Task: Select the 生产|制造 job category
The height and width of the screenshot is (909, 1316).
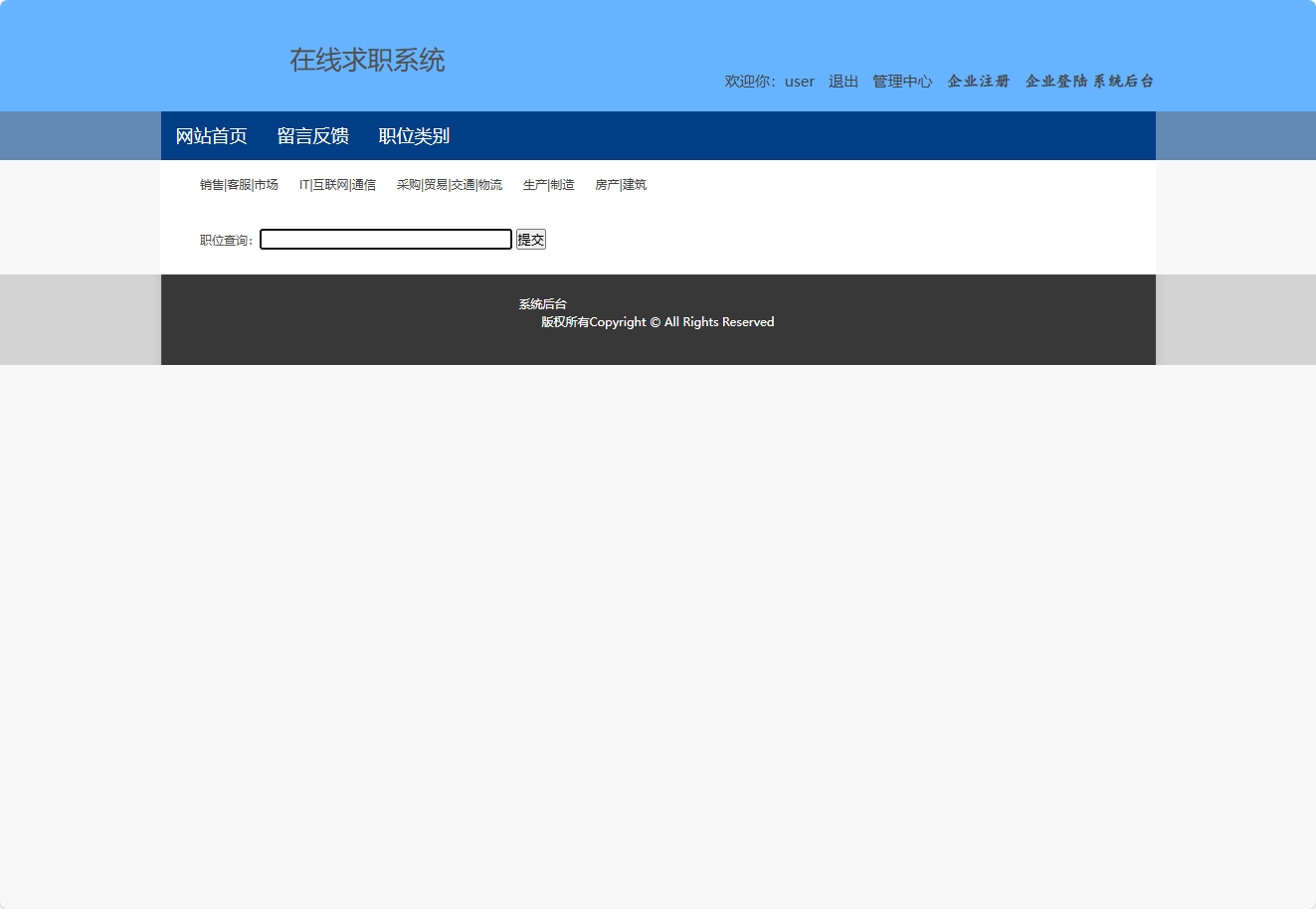Action: (549, 184)
